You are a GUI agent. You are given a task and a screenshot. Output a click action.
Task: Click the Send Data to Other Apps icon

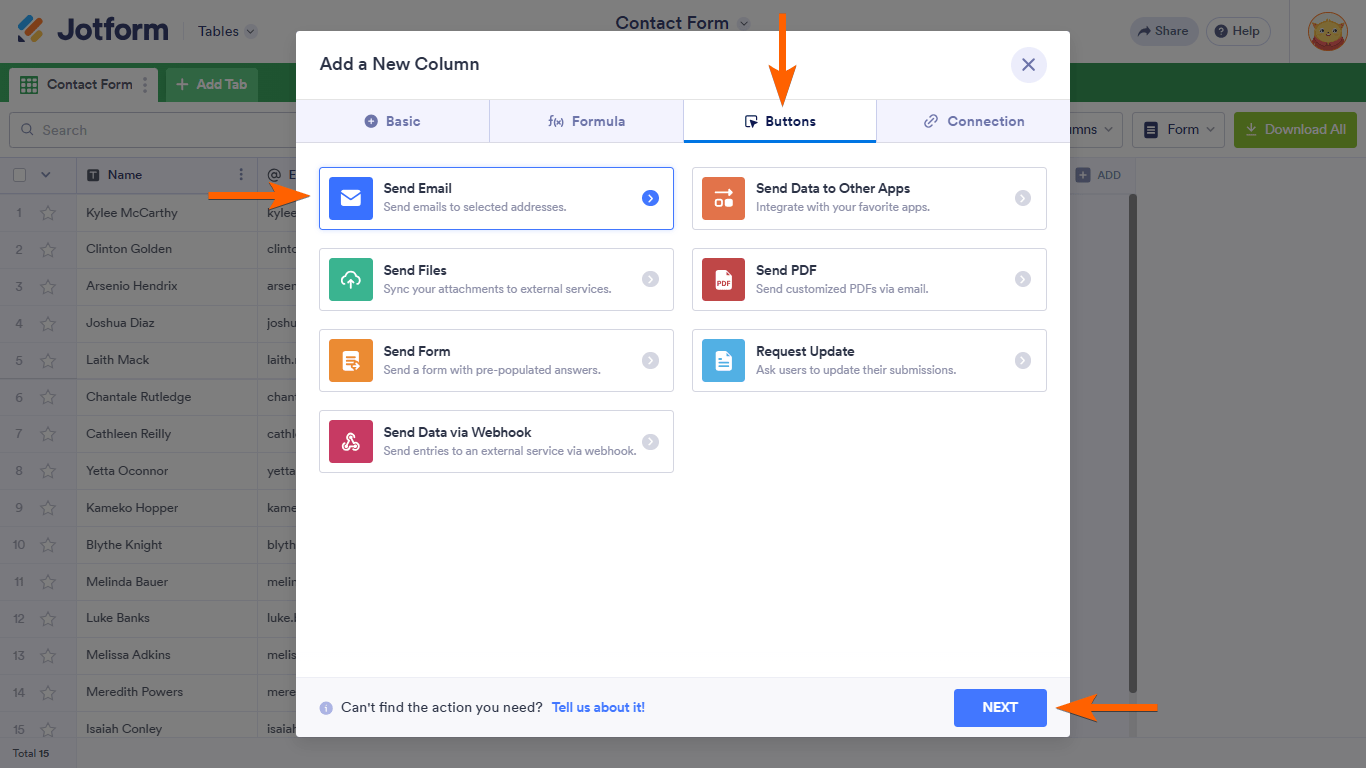tap(723, 198)
